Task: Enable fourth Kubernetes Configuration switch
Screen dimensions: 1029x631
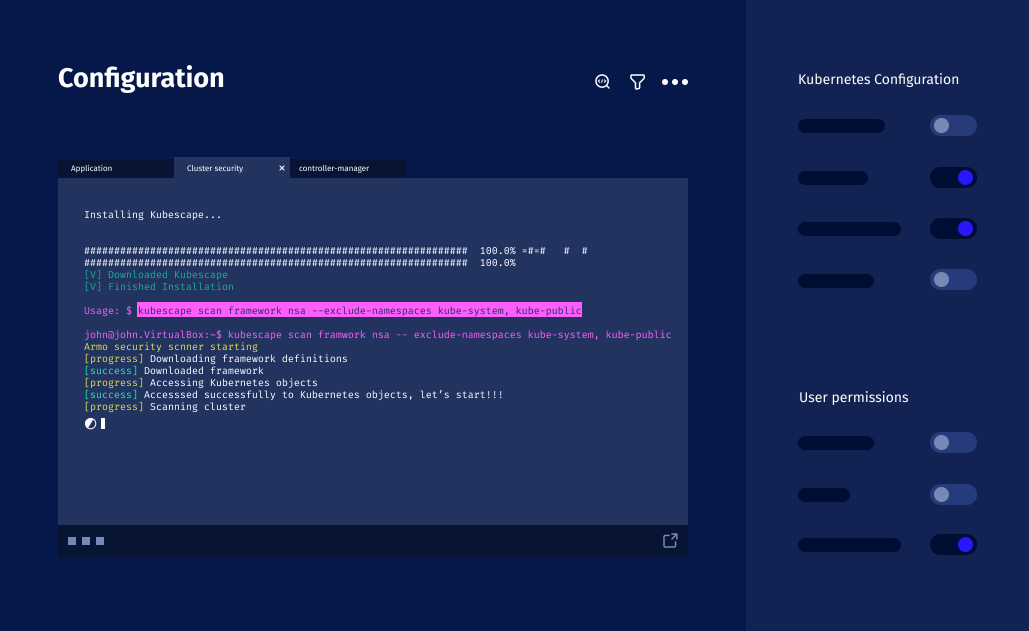Action: (x=953, y=279)
